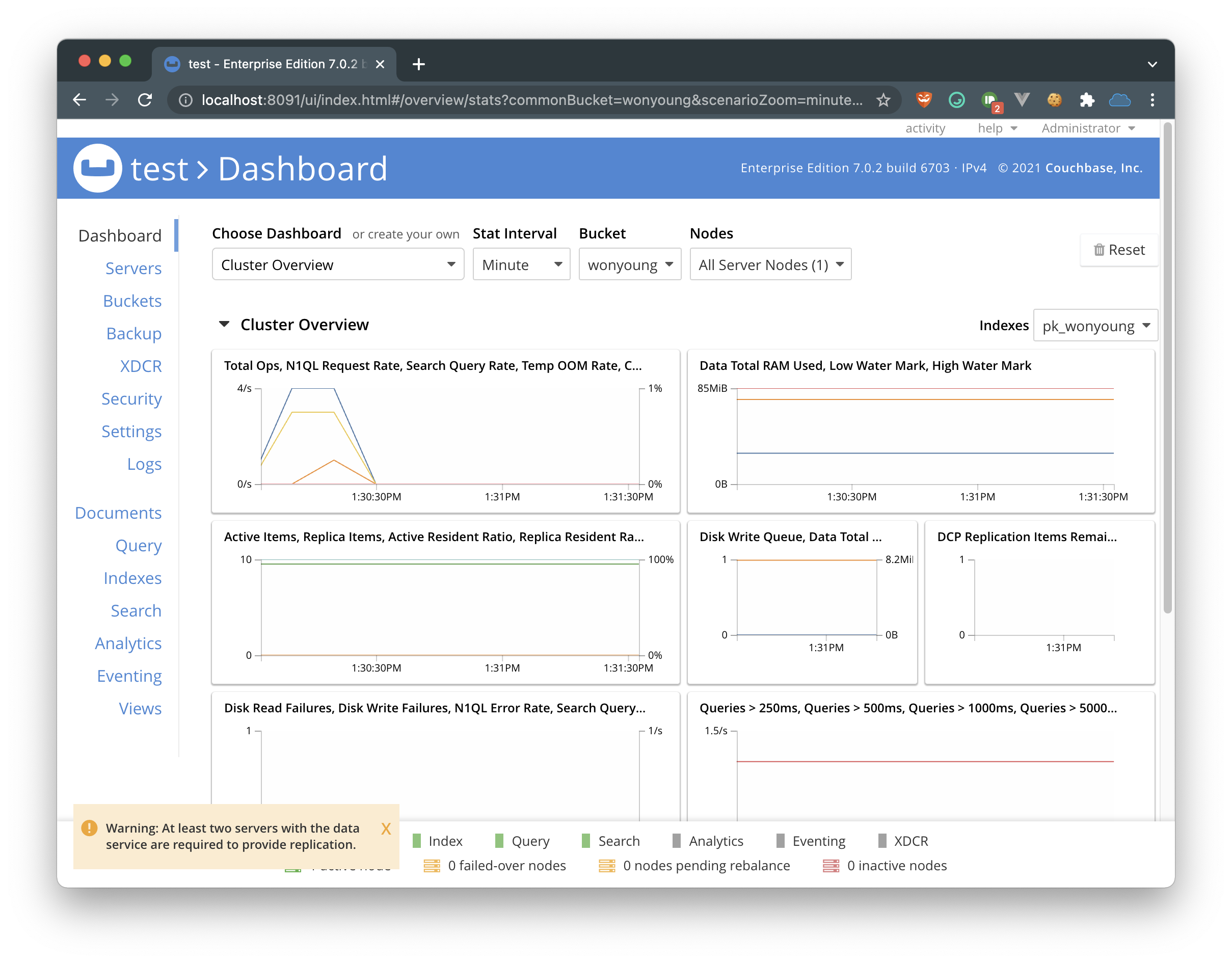Click the Couchbase logo icon

click(97, 168)
